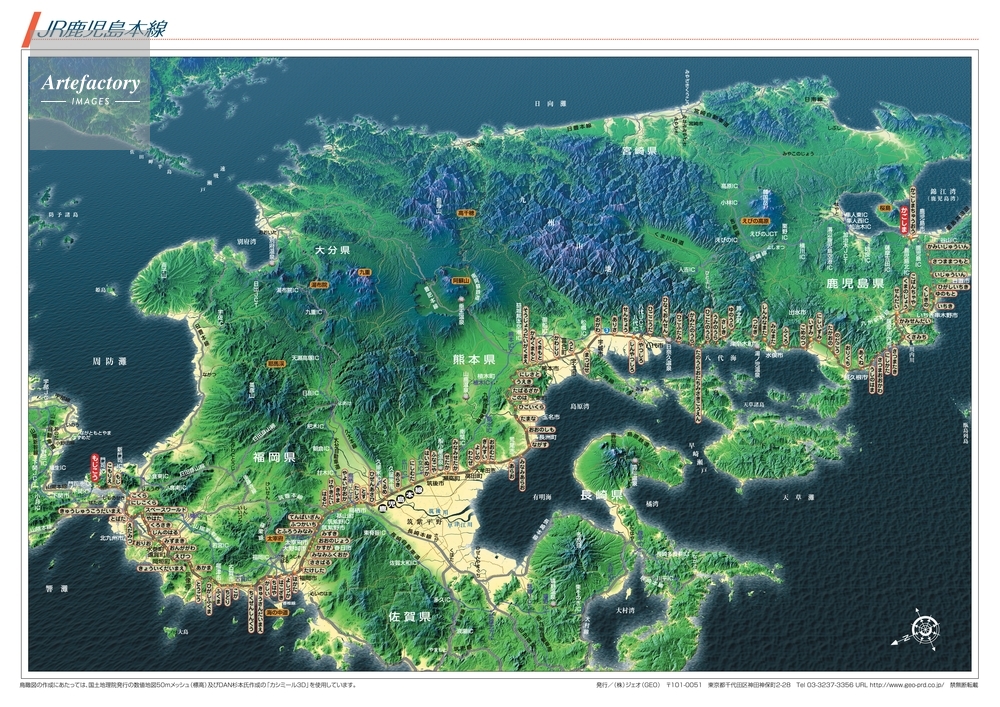Click the red かごしま station marker
1000x707 pixels.
pos(904,221)
